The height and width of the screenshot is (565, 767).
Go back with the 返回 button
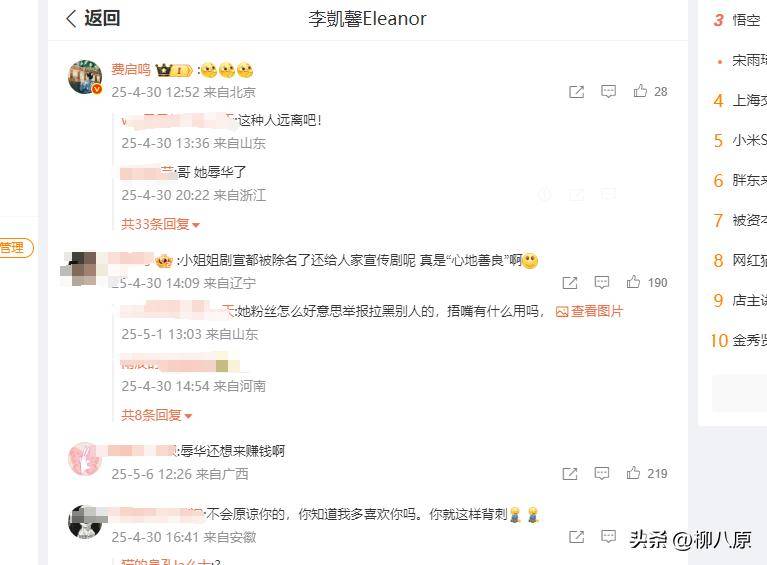(x=93, y=19)
